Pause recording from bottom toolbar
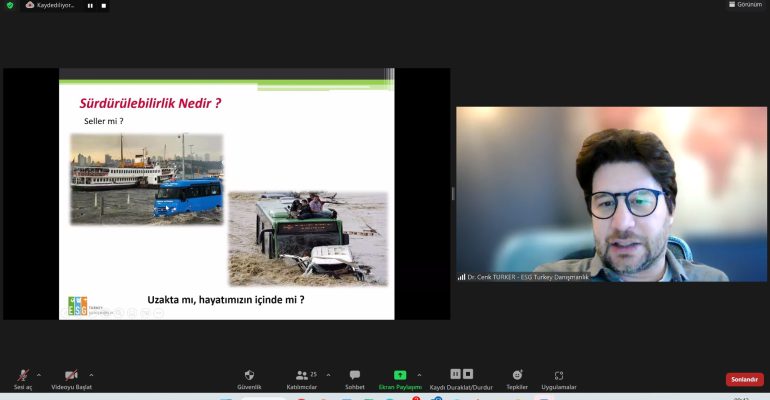This screenshot has height=400, width=770. 455,374
